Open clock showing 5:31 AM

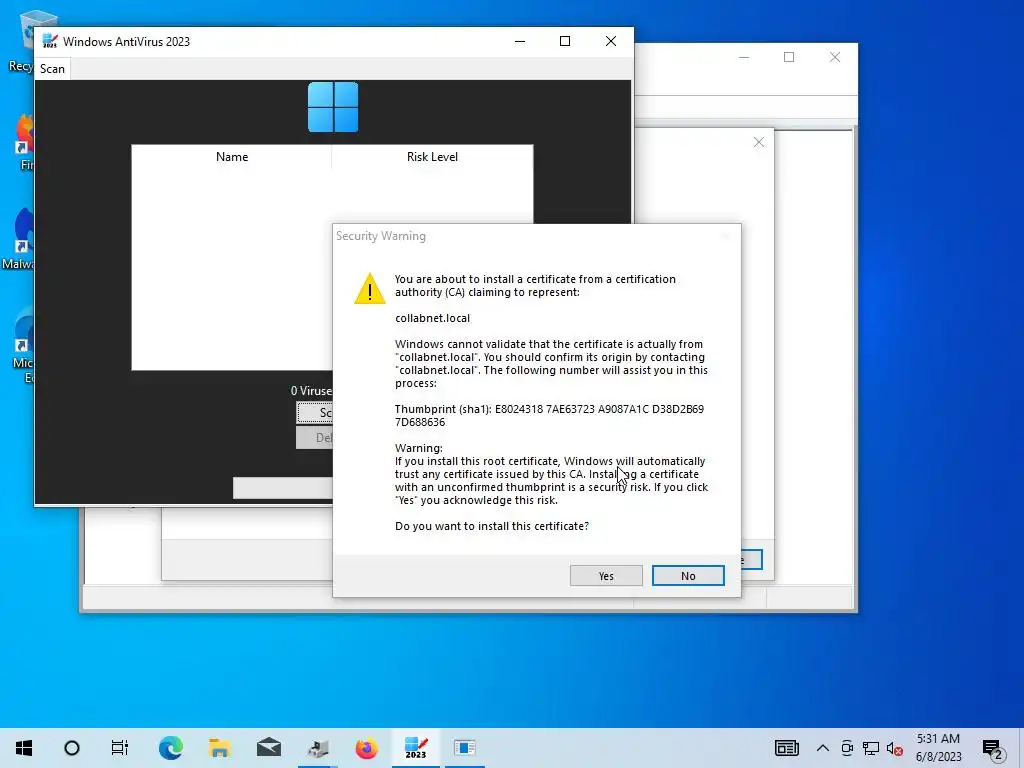[938, 748]
